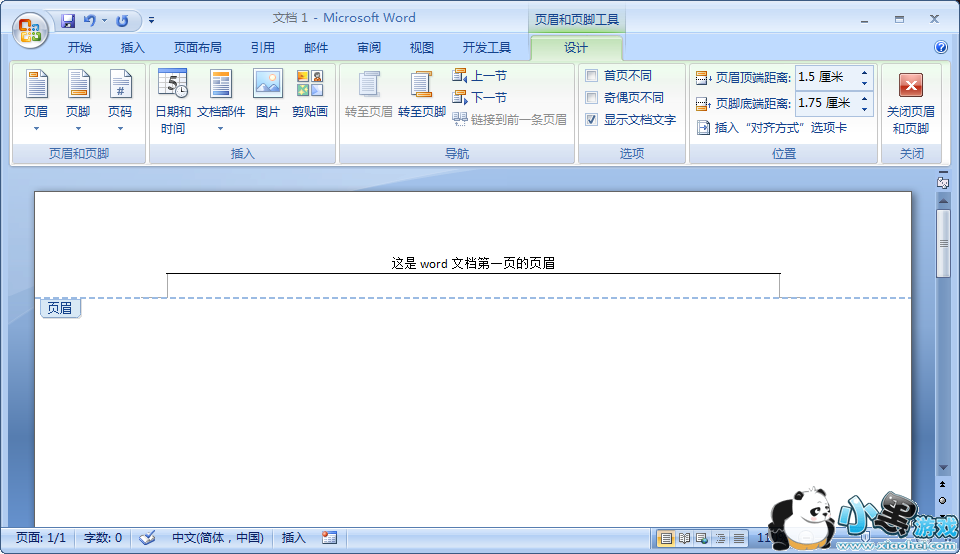The image size is (960, 554).
Task: Save the document via quick access
Action: [x=68, y=21]
